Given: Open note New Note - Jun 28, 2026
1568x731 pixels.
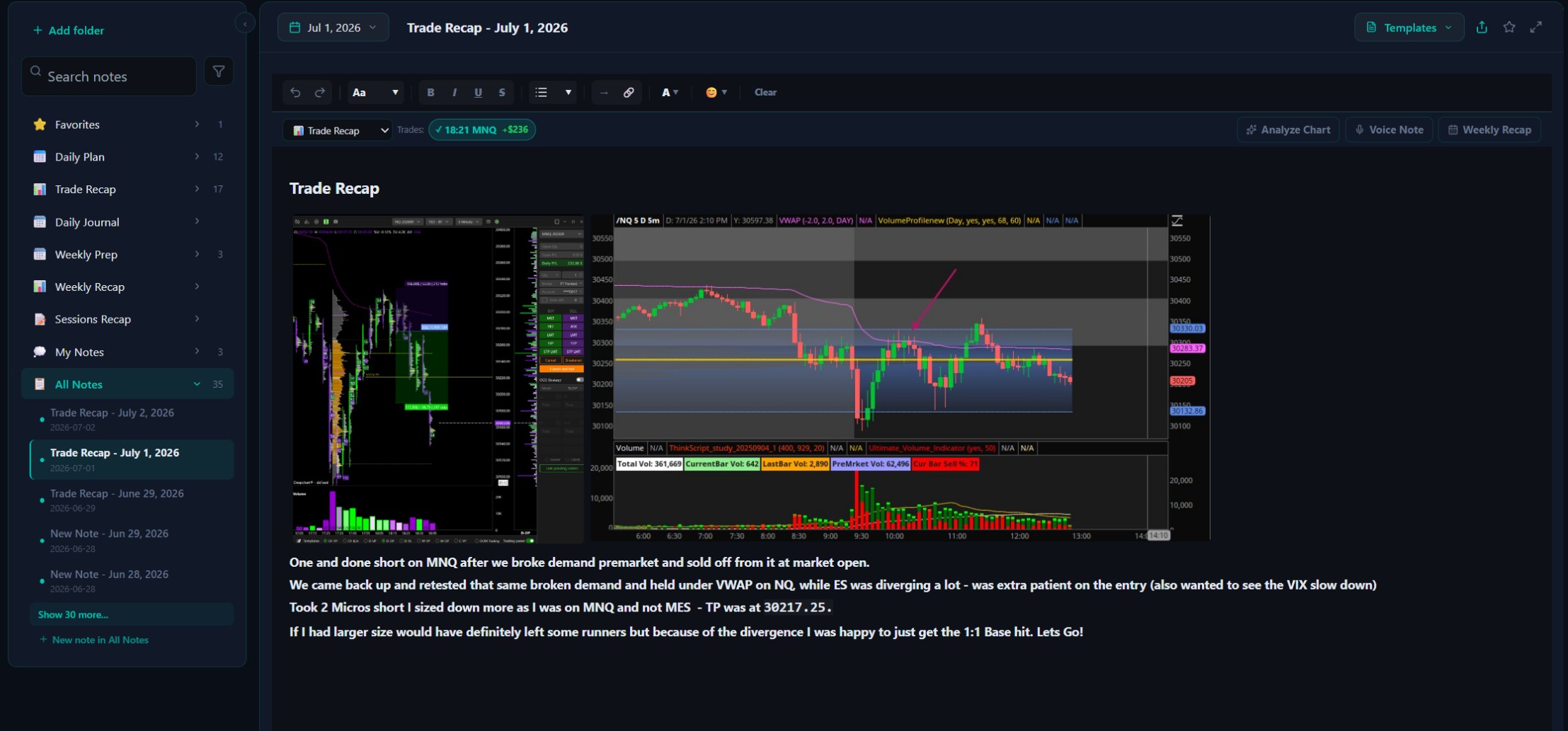Looking at the screenshot, I should point(132,581).
